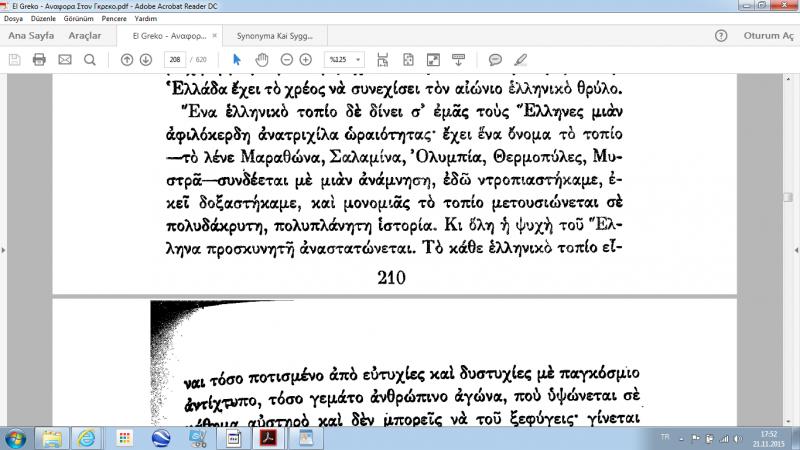Edit the page number field showing 208
800x450 pixels.
[175, 60]
